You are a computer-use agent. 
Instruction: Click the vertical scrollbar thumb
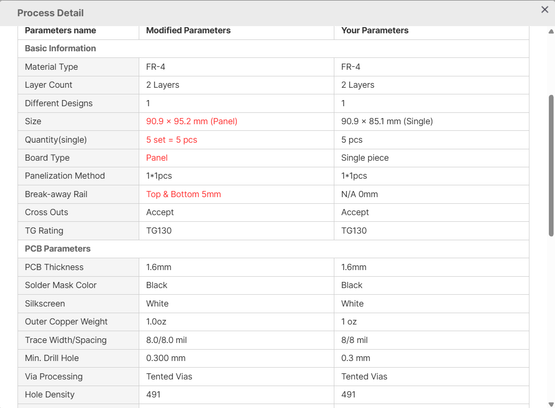click(551, 165)
